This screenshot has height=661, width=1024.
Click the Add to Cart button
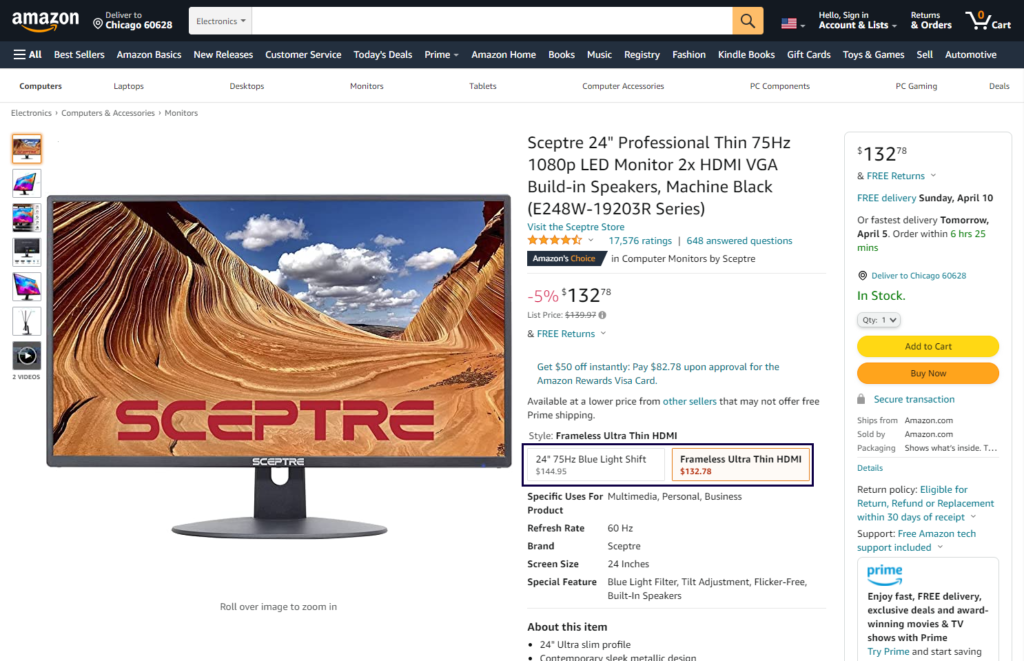coord(928,346)
